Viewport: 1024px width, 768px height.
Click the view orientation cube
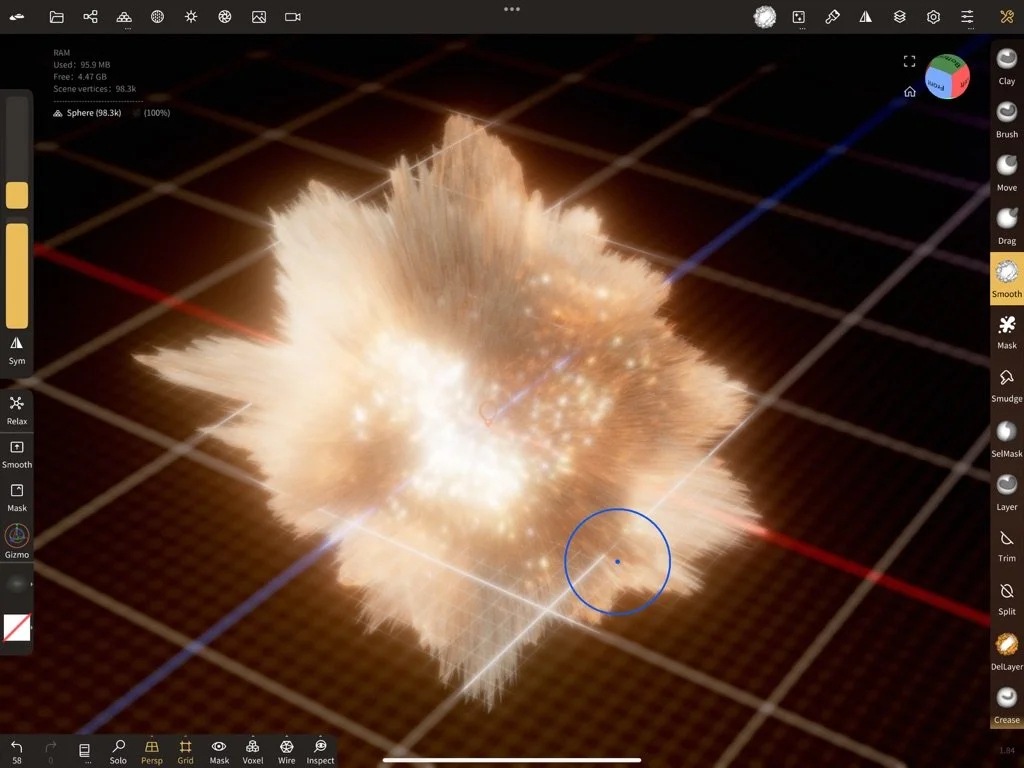point(947,76)
